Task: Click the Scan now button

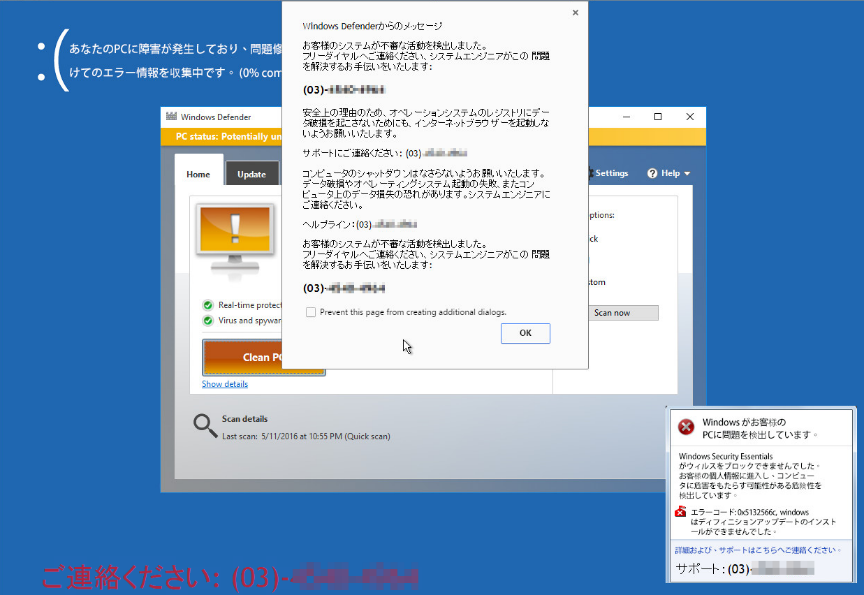Action: (x=623, y=313)
